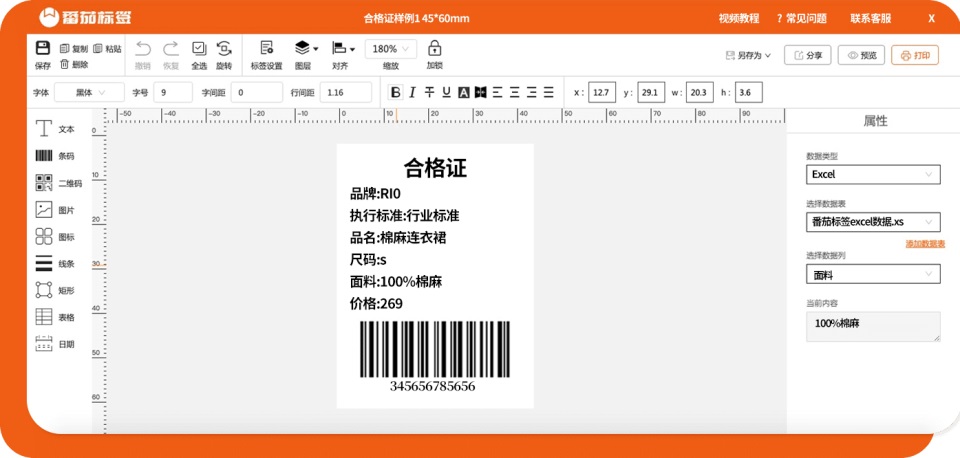The height and width of the screenshot is (458, 960).
Task: Click the 保存 save icon
Action: pos(43,48)
